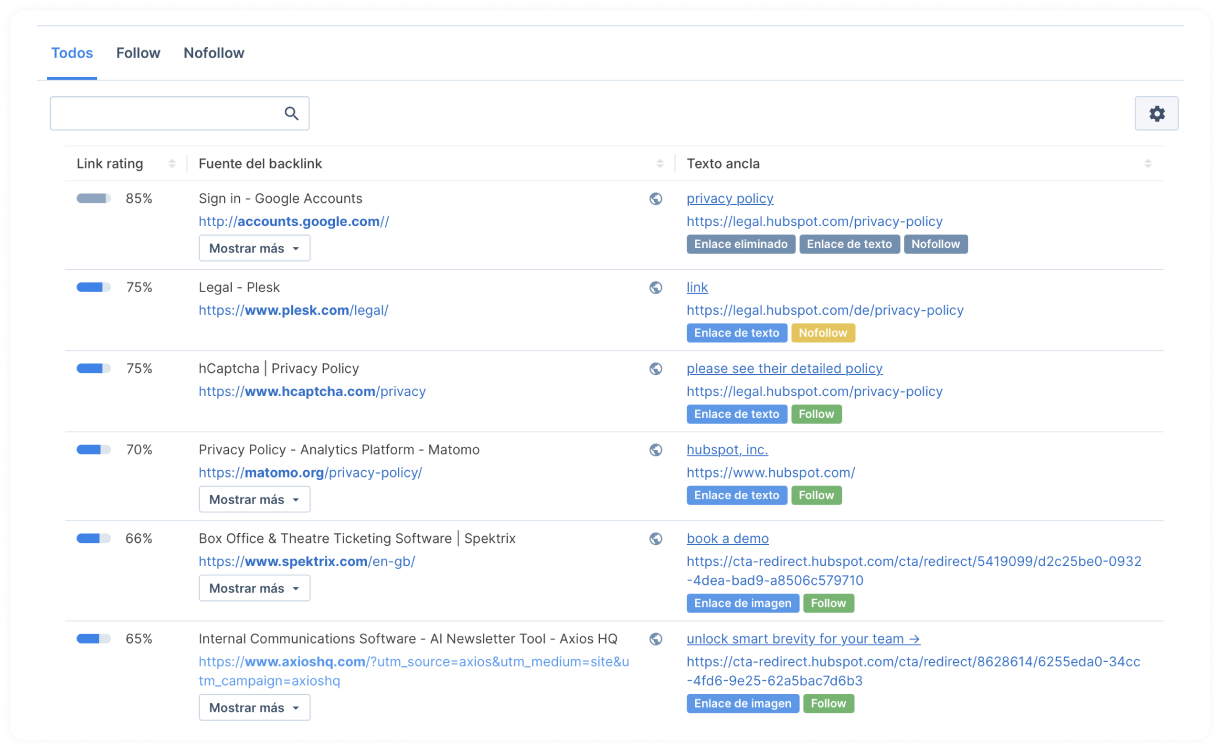1220x750 pixels.
Task: Click the Follow tag in Matomo row
Action: pyautogui.click(x=817, y=495)
